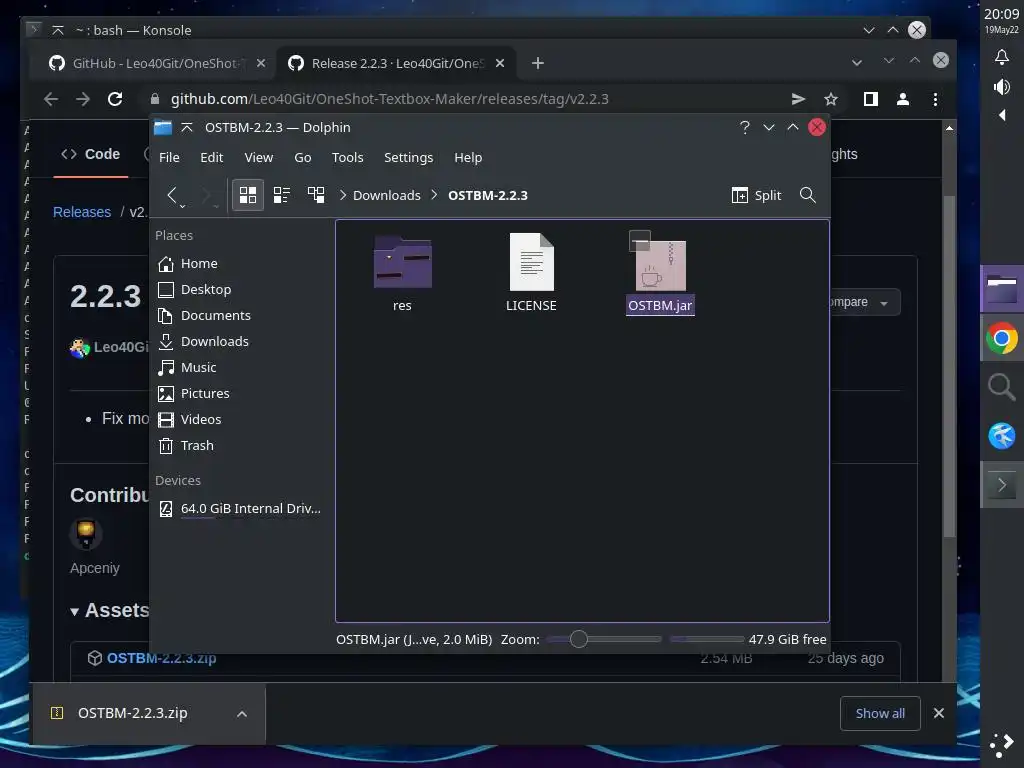The image size is (1024, 768).
Task: Reload the GitHub release page
Action: click(x=115, y=99)
